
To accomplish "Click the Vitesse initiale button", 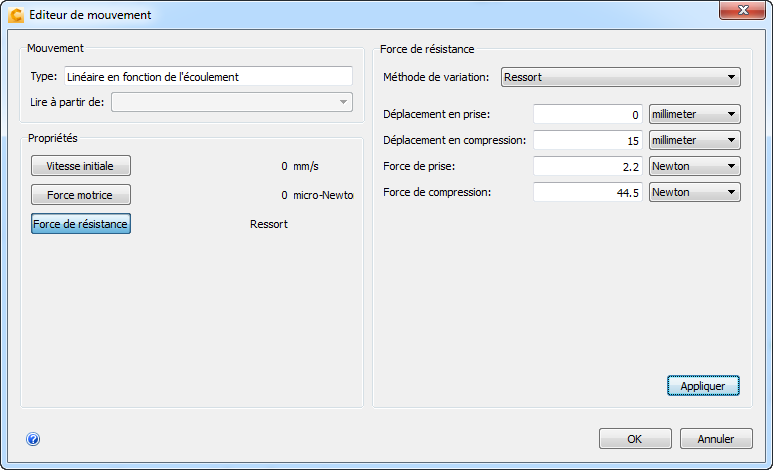I will tap(80, 166).
